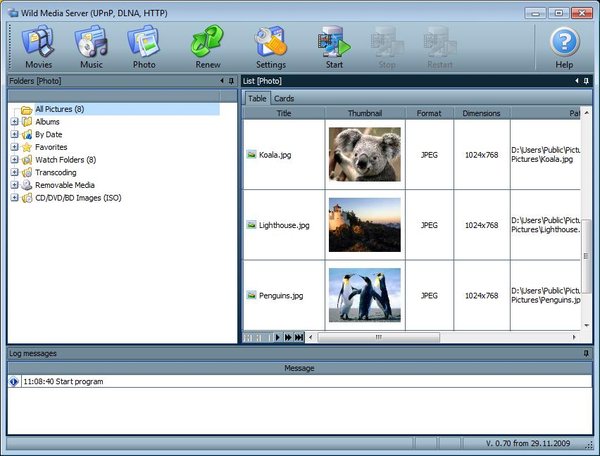The height and width of the screenshot is (456, 600).
Task: Expand the Albums tree node
Action: click(x=14, y=122)
